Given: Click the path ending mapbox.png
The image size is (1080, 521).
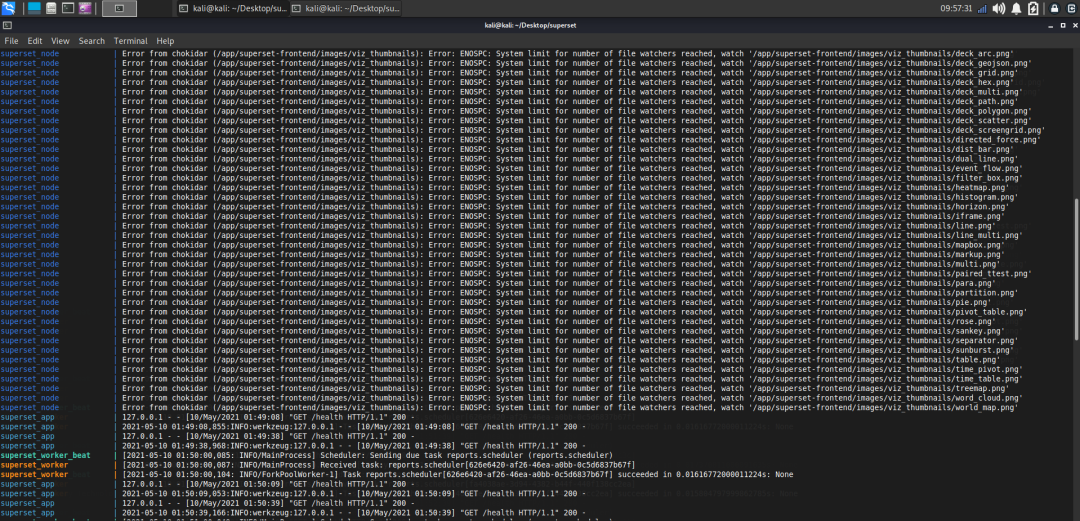Looking at the screenshot, I should coord(878,245).
